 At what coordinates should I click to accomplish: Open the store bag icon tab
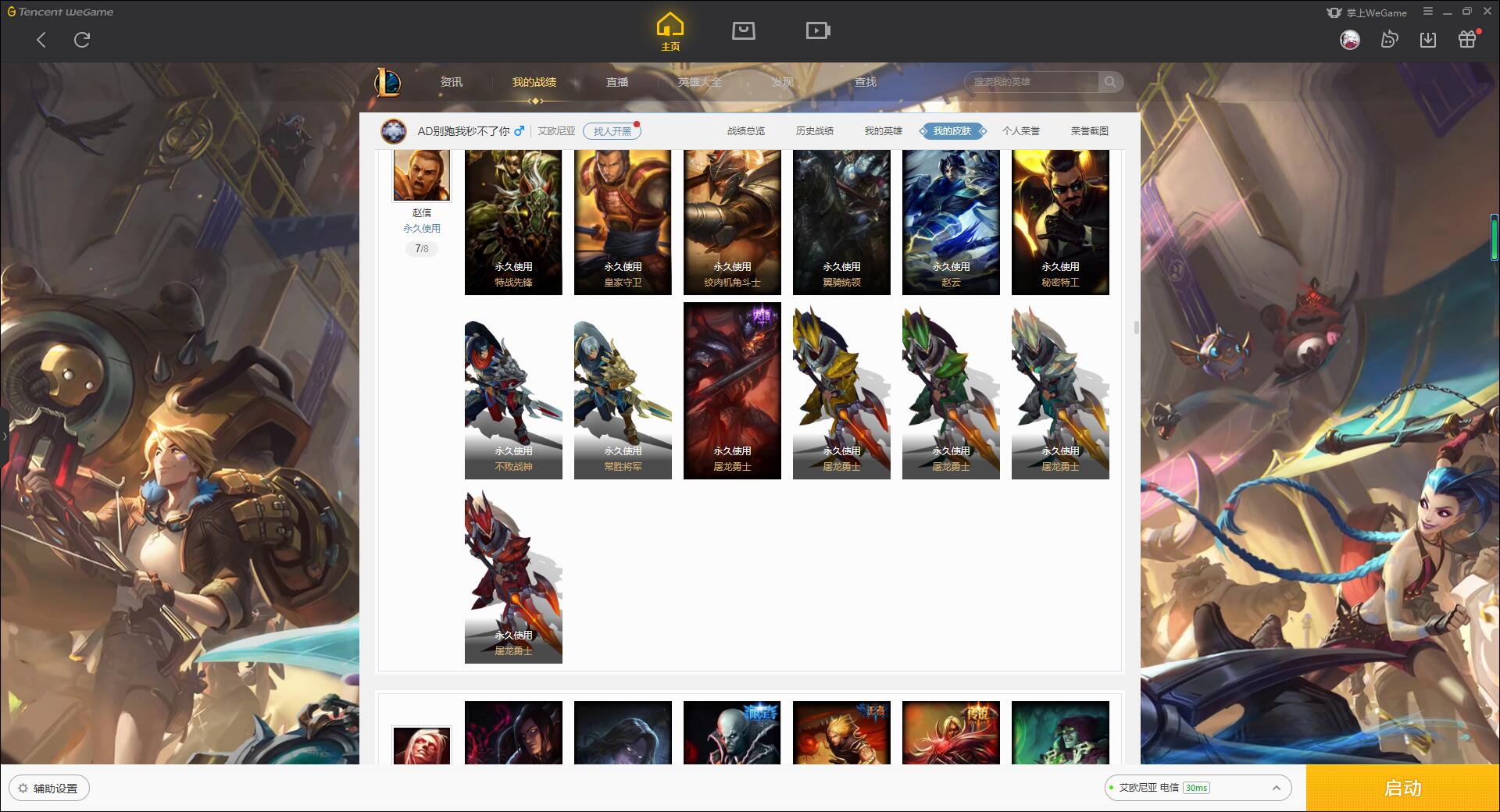pyautogui.click(x=743, y=30)
